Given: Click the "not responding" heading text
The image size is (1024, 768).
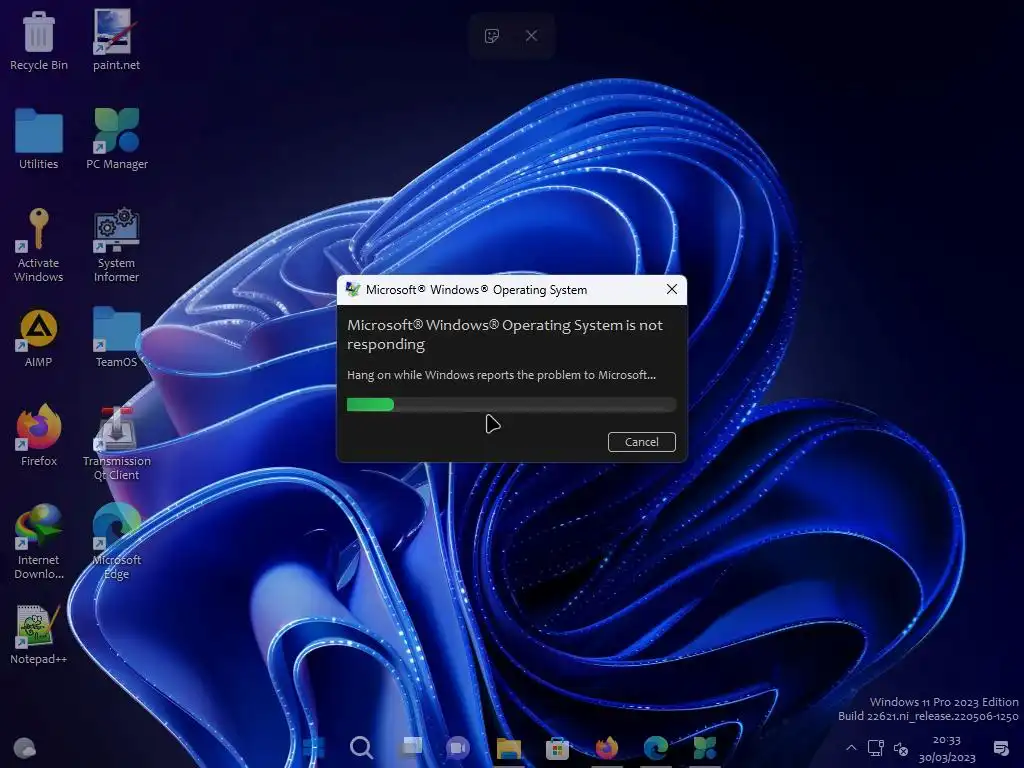Looking at the screenshot, I should (505, 334).
